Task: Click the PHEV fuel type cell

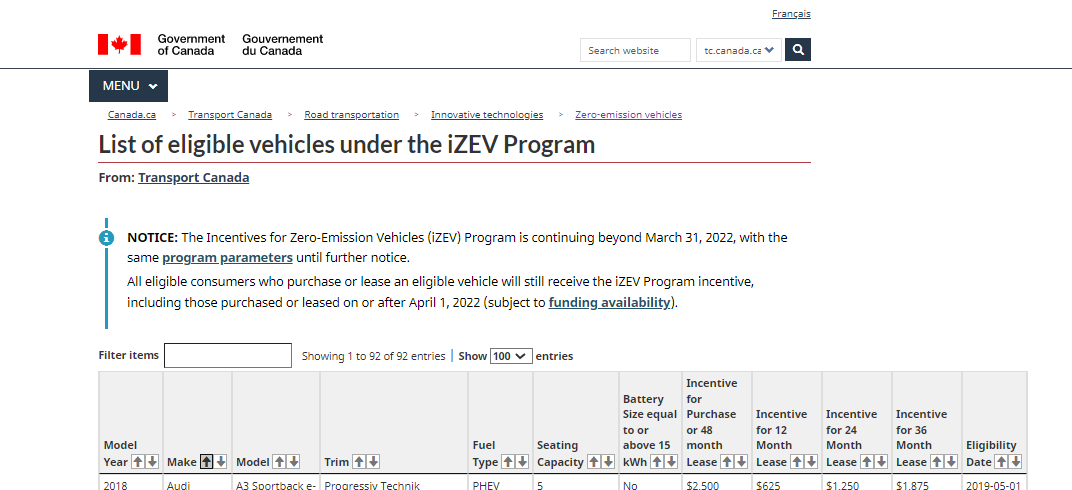Action: pos(500,482)
